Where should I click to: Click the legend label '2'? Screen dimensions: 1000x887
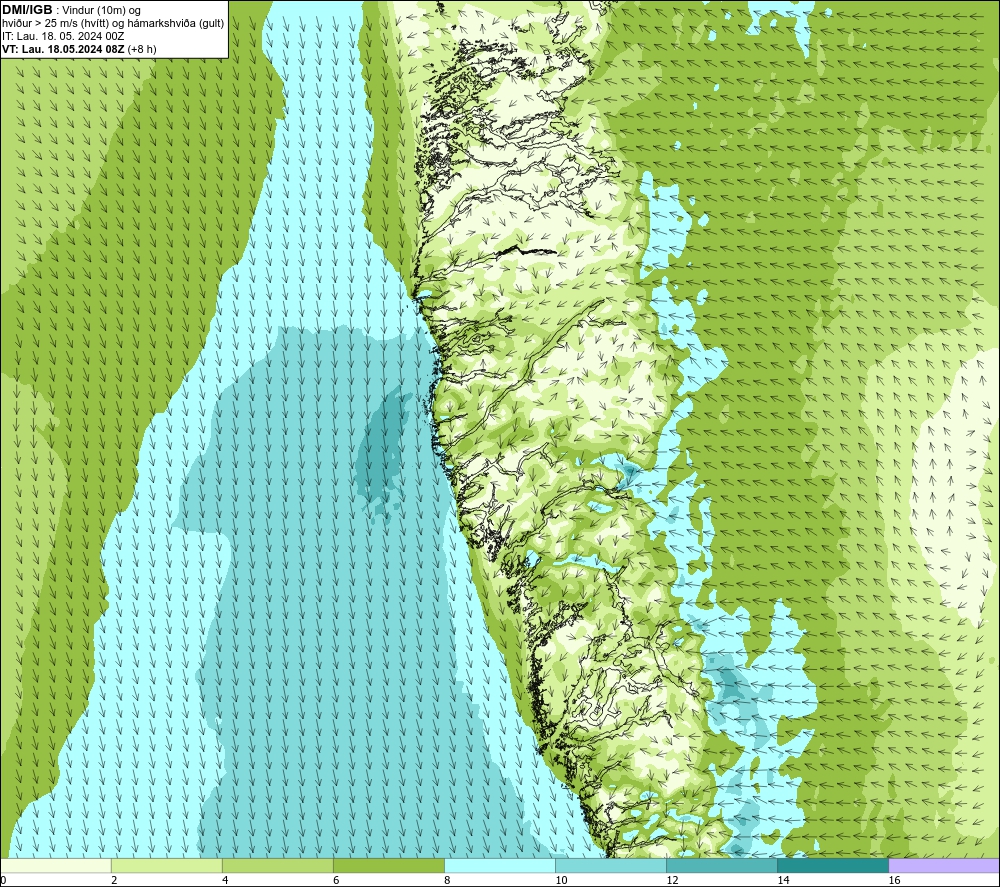(x=114, y=880)
